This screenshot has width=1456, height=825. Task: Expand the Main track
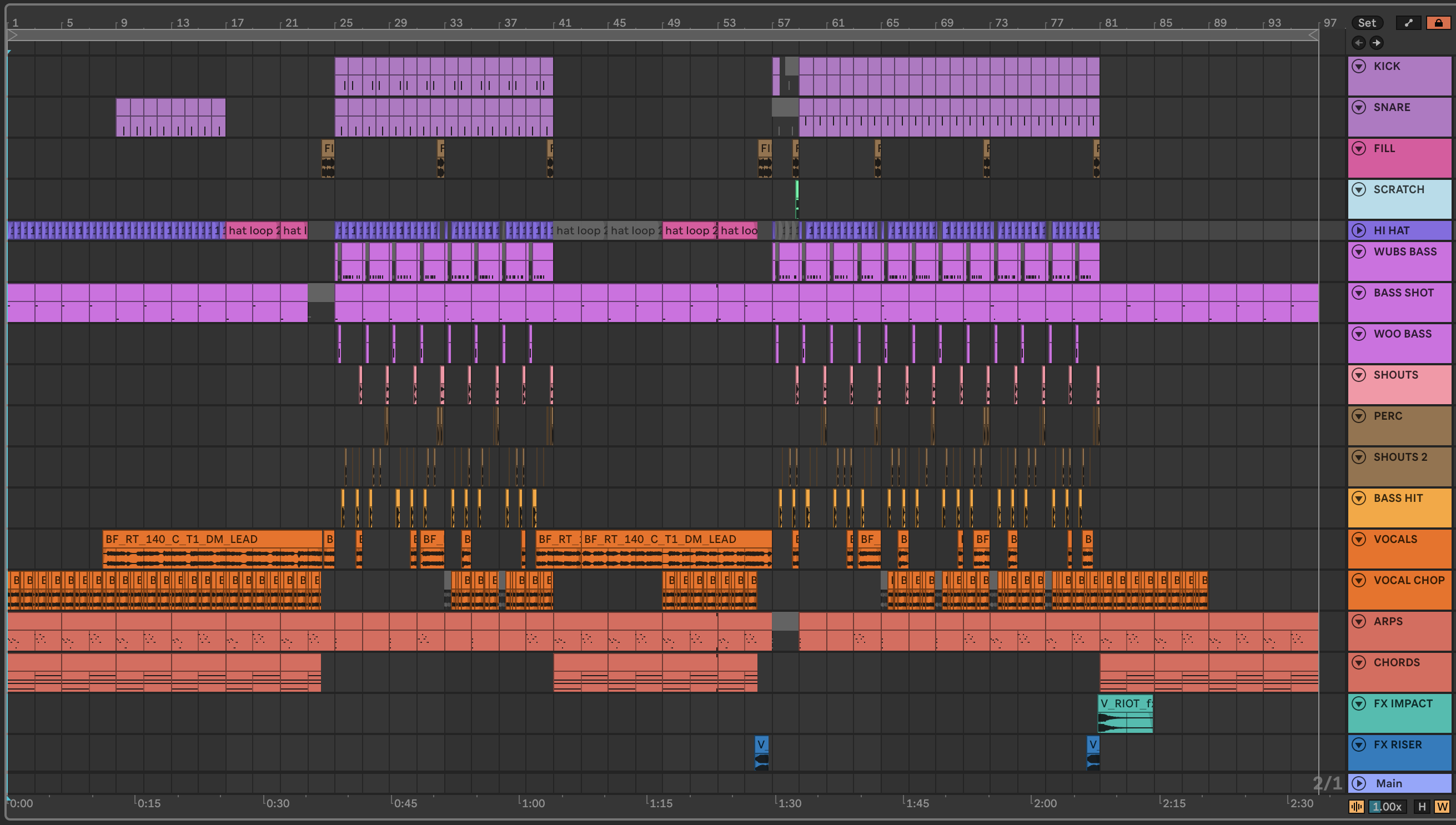[x=1358, y=783]
